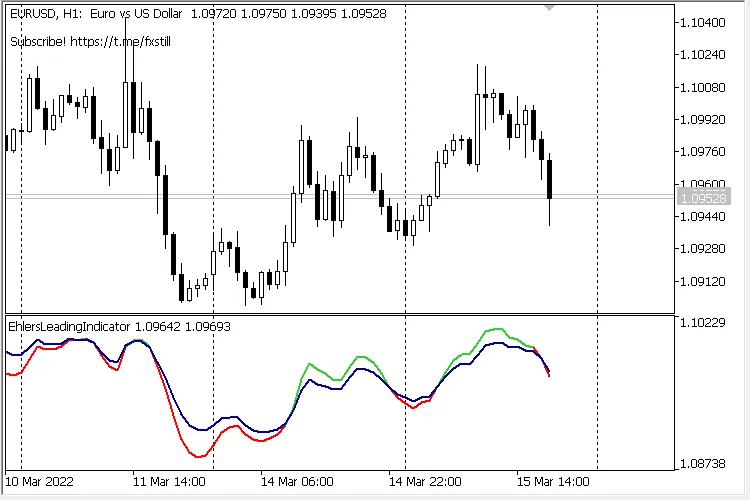Click the 1.10080 price axis label
The image size is (750, 500).
[701, 87]
